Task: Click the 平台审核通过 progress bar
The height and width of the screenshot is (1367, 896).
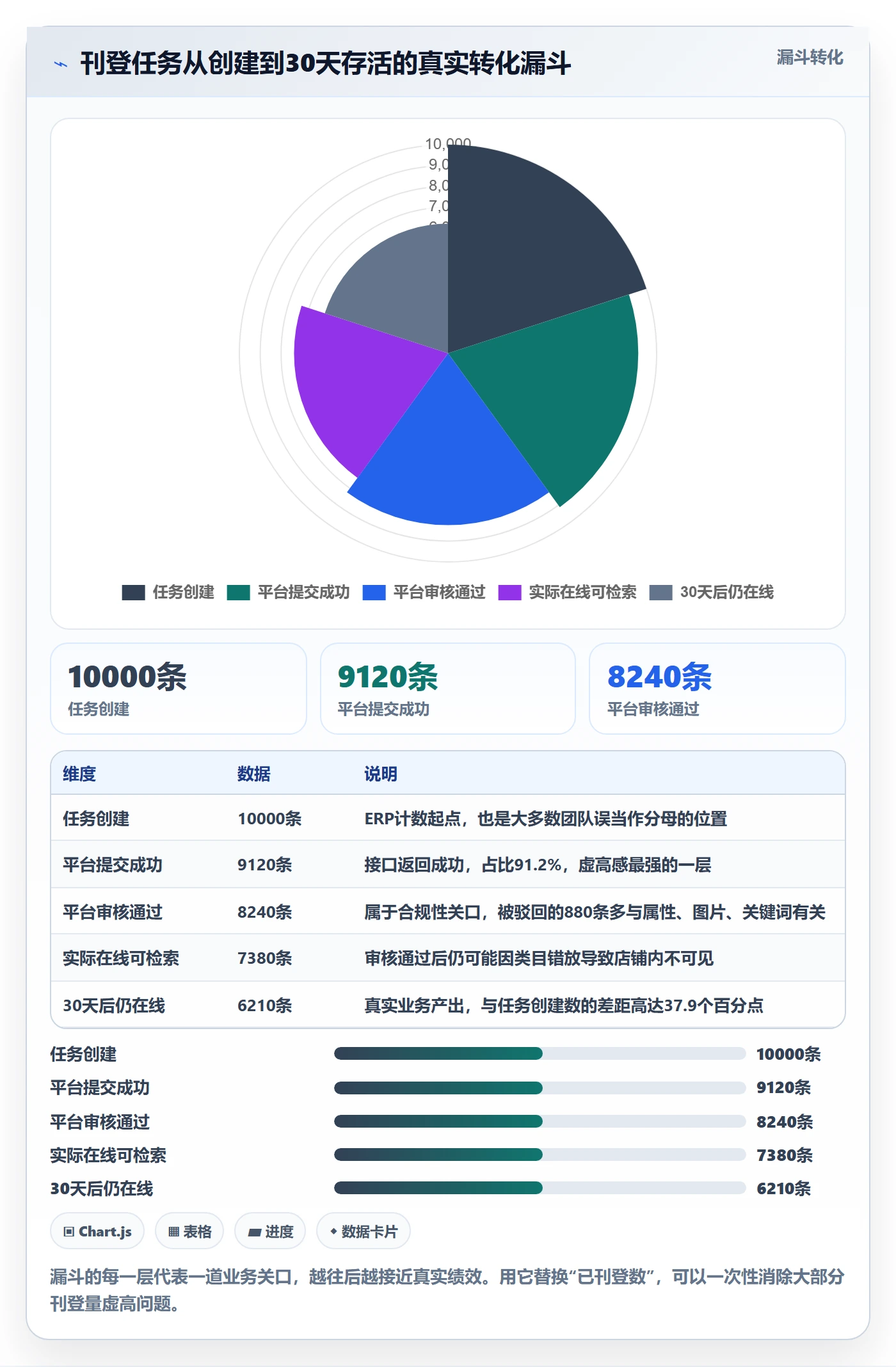Action: tap(540, 1121)
